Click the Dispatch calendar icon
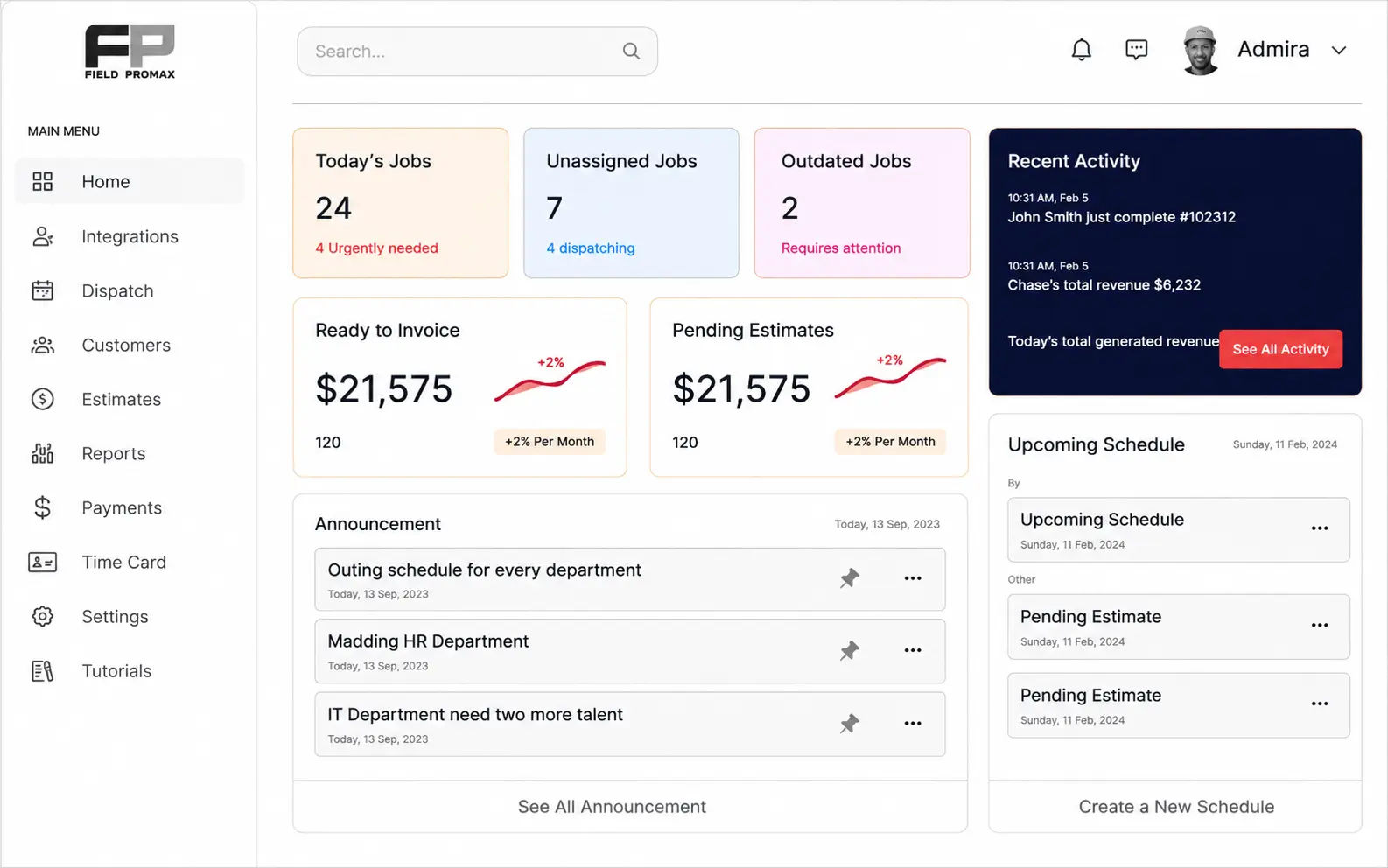The image size is (1388, 868). click(x=42, y=290)
